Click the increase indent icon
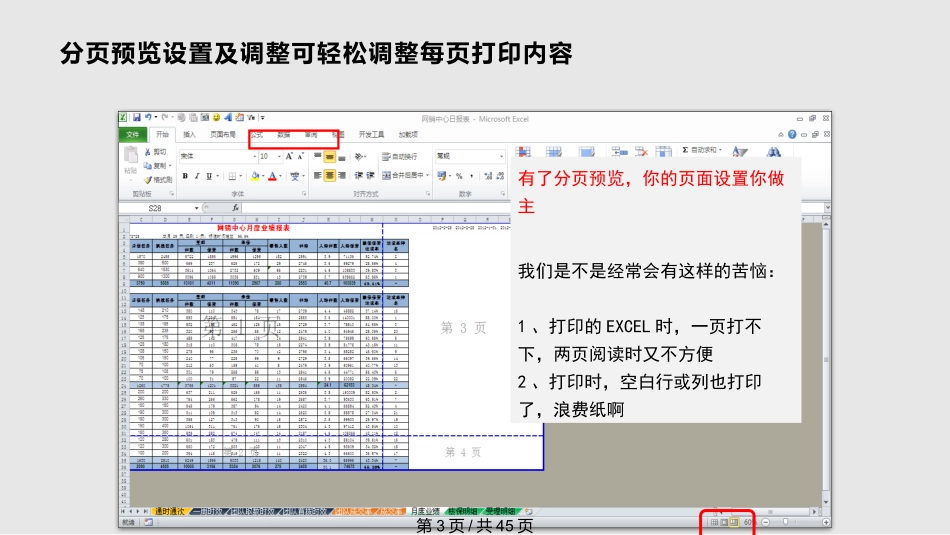 pos(370,176)
